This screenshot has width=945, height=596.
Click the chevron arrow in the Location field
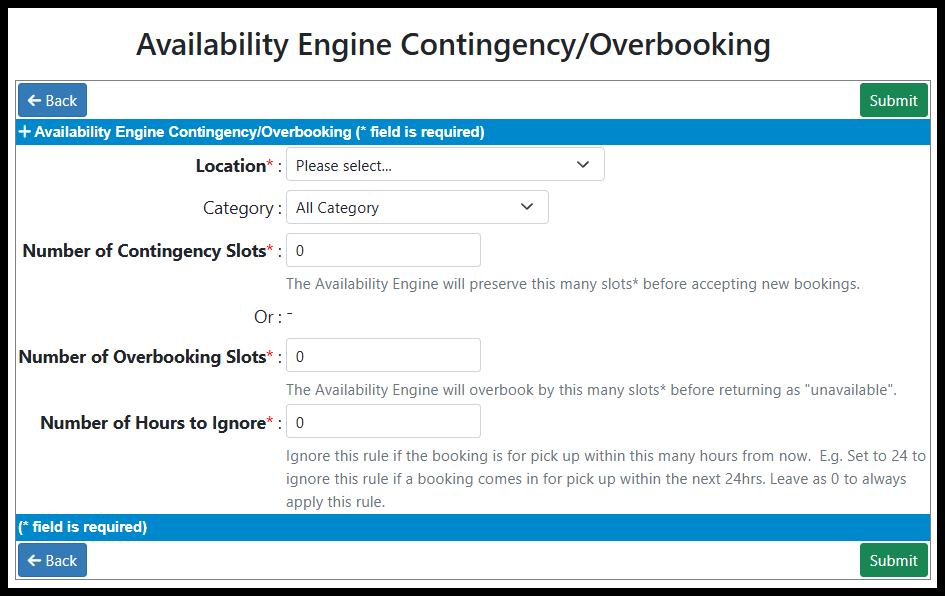(x=583, y=165)
